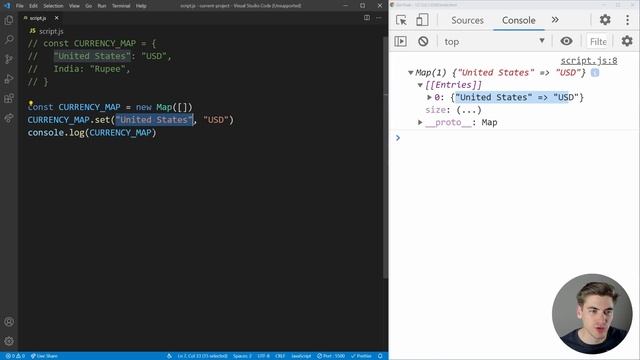The image size is (640, 360).
Task: Switch to the Console tab
Action: (519, 20)
